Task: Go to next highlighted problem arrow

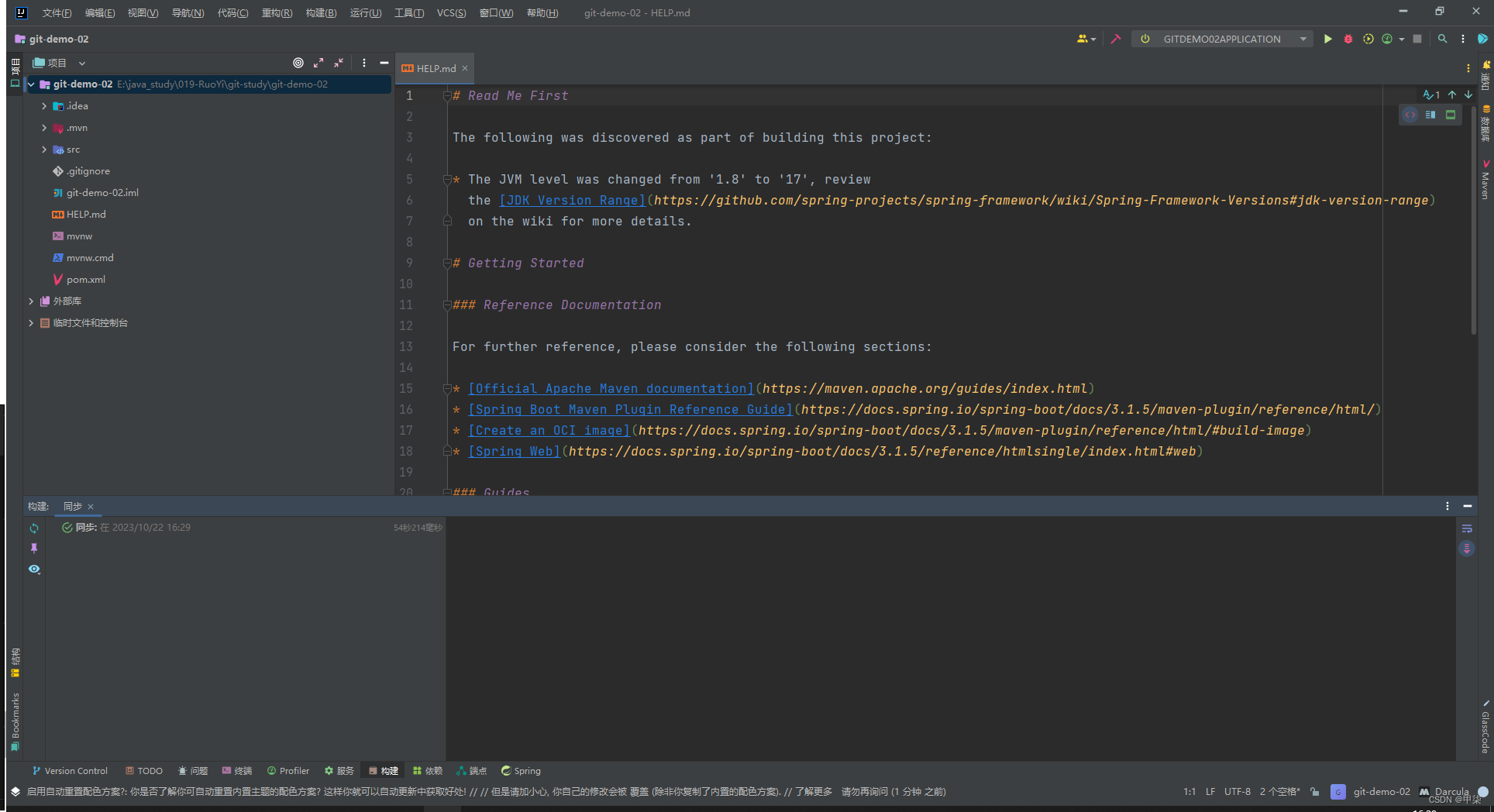Action: pos(1468,95)
